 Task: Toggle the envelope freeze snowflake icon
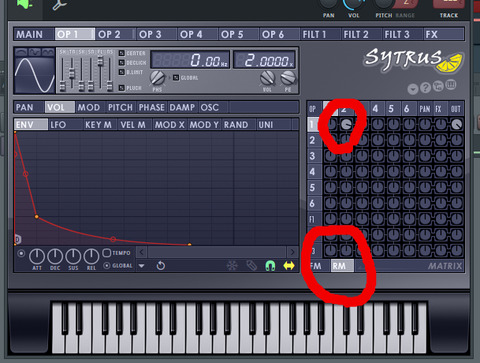(232, 266)
